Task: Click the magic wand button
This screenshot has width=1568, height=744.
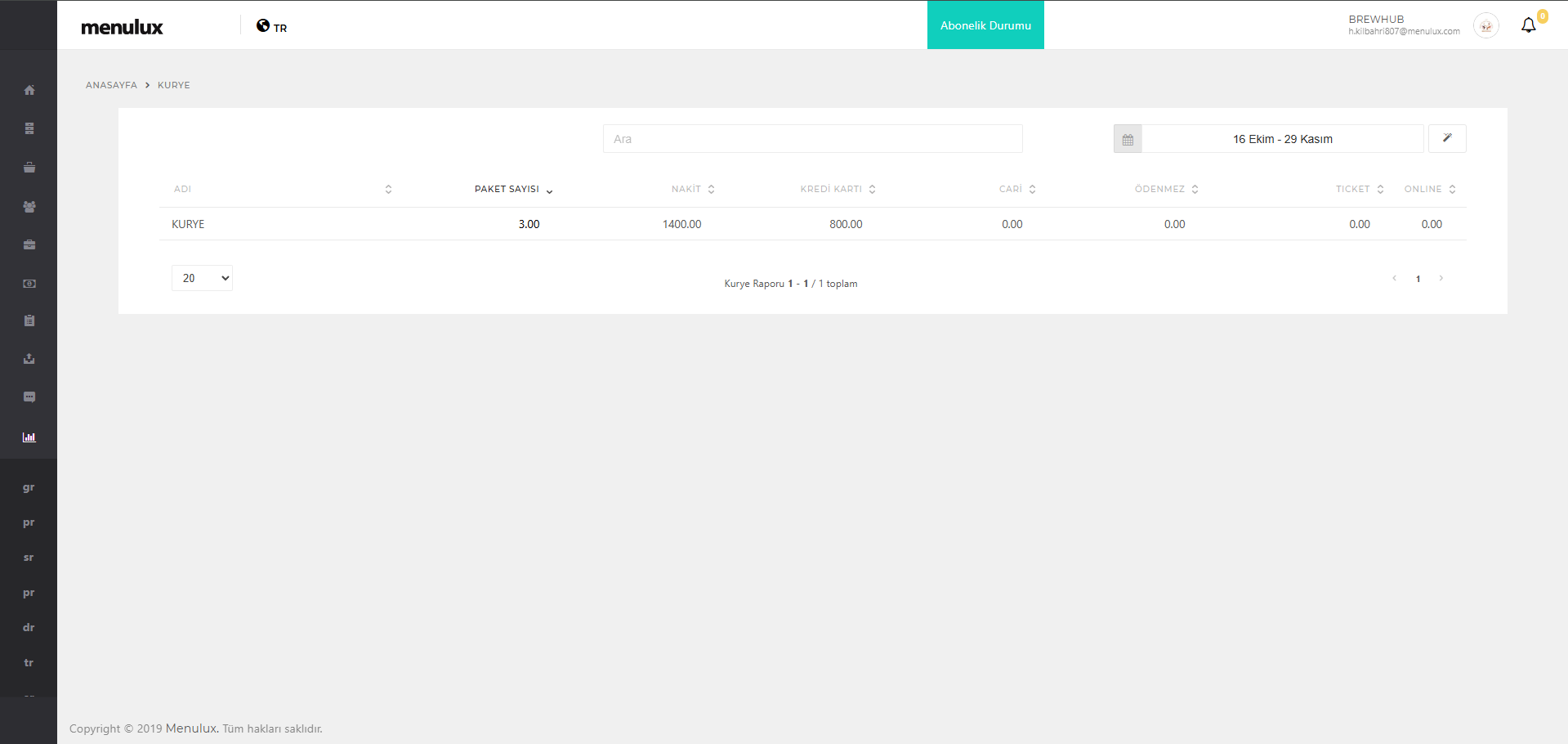Action: tap(1446, 138)
